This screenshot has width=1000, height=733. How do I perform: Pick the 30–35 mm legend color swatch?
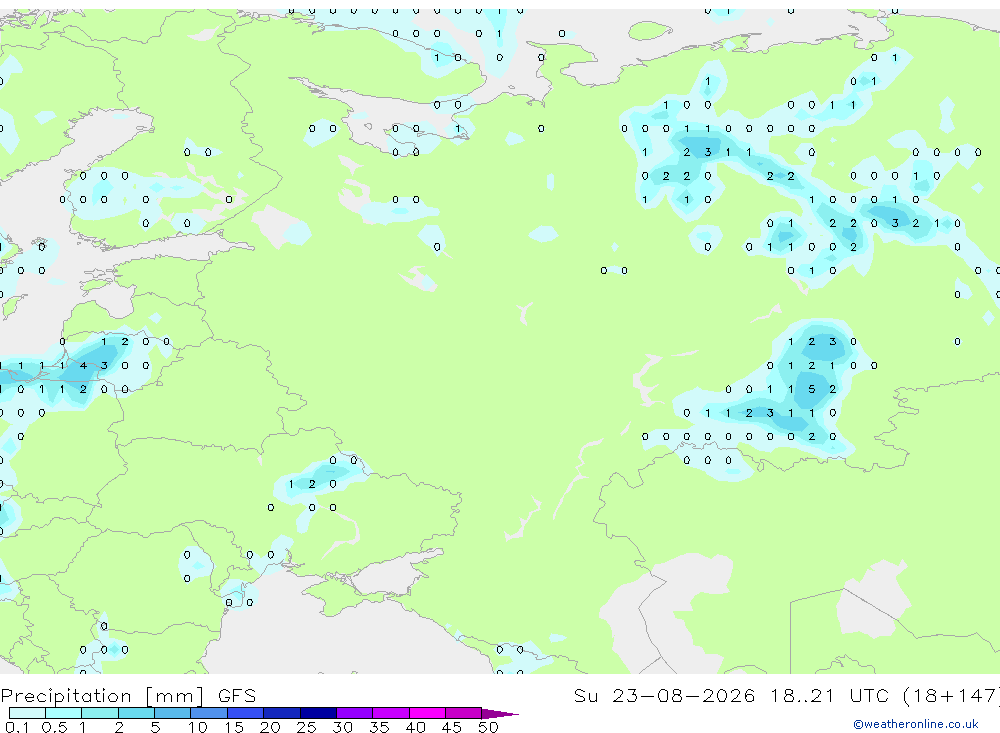coord(355,713)
